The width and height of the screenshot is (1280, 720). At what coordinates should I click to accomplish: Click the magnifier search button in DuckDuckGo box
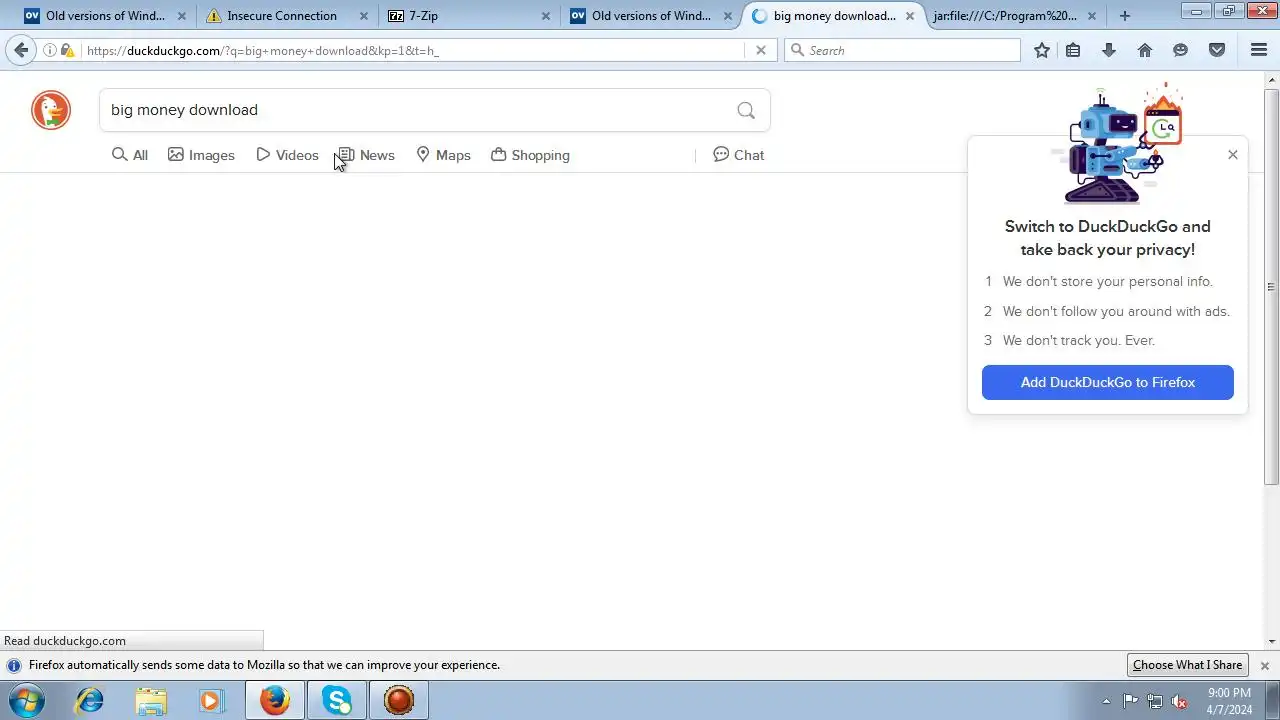coord(746,110)
